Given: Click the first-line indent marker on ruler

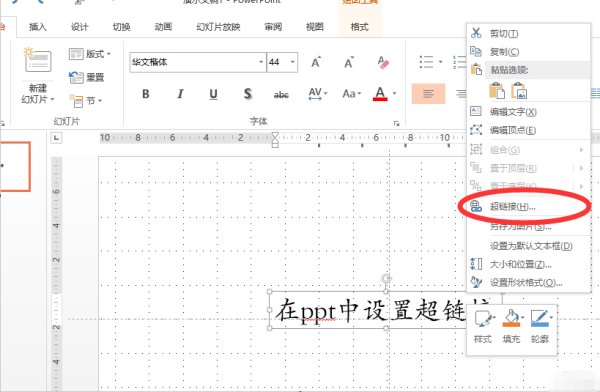Looking at the screenshot, I should [x=275, y=135].
